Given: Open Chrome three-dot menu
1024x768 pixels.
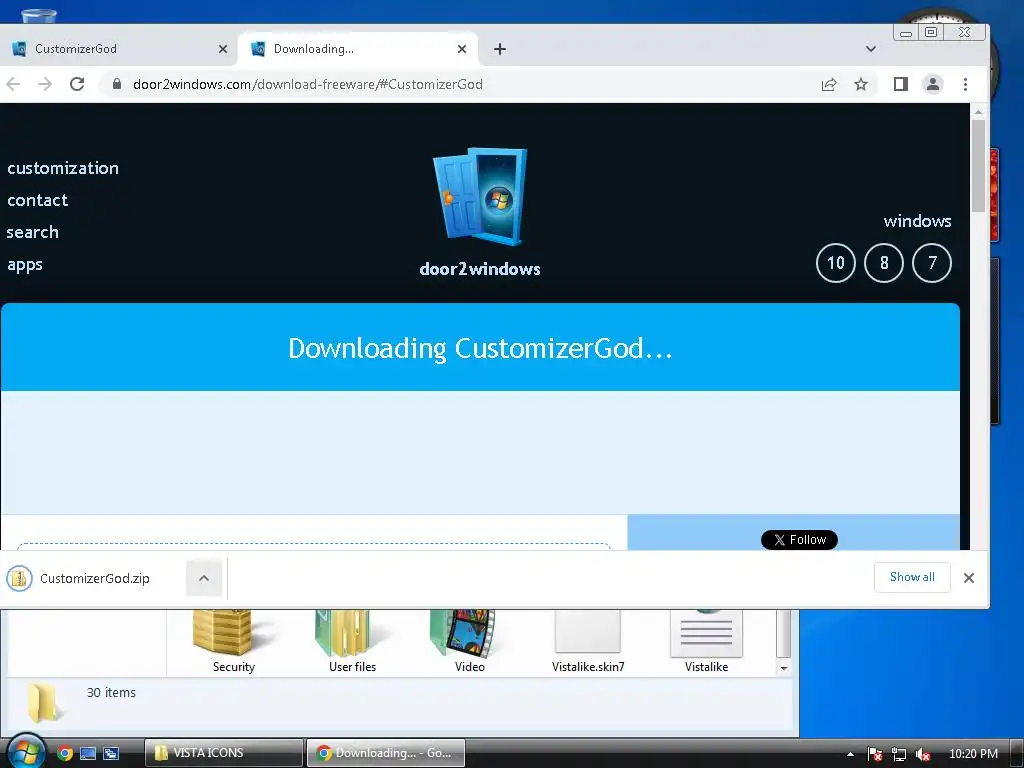Looking at the screenshot, I should [x=965, y=84].
